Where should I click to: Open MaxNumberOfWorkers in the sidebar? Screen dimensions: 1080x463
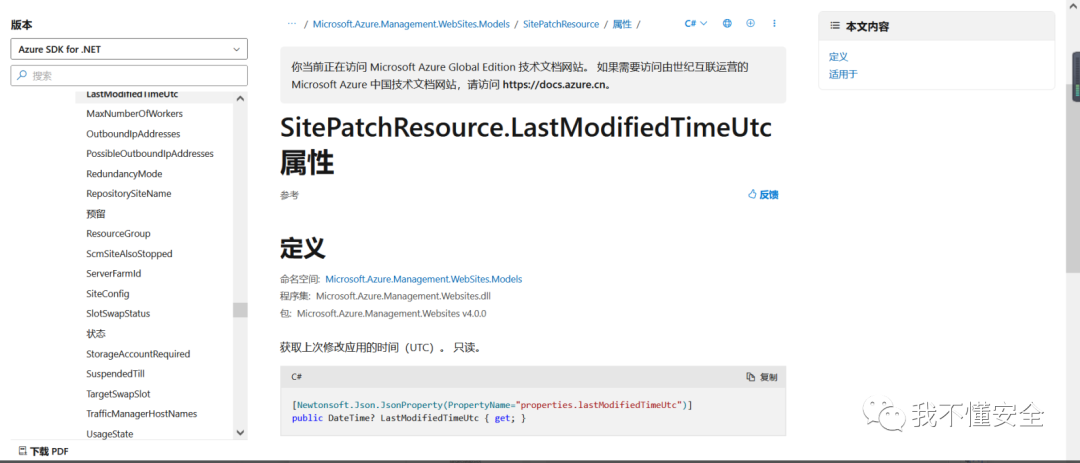coord(134,114)
